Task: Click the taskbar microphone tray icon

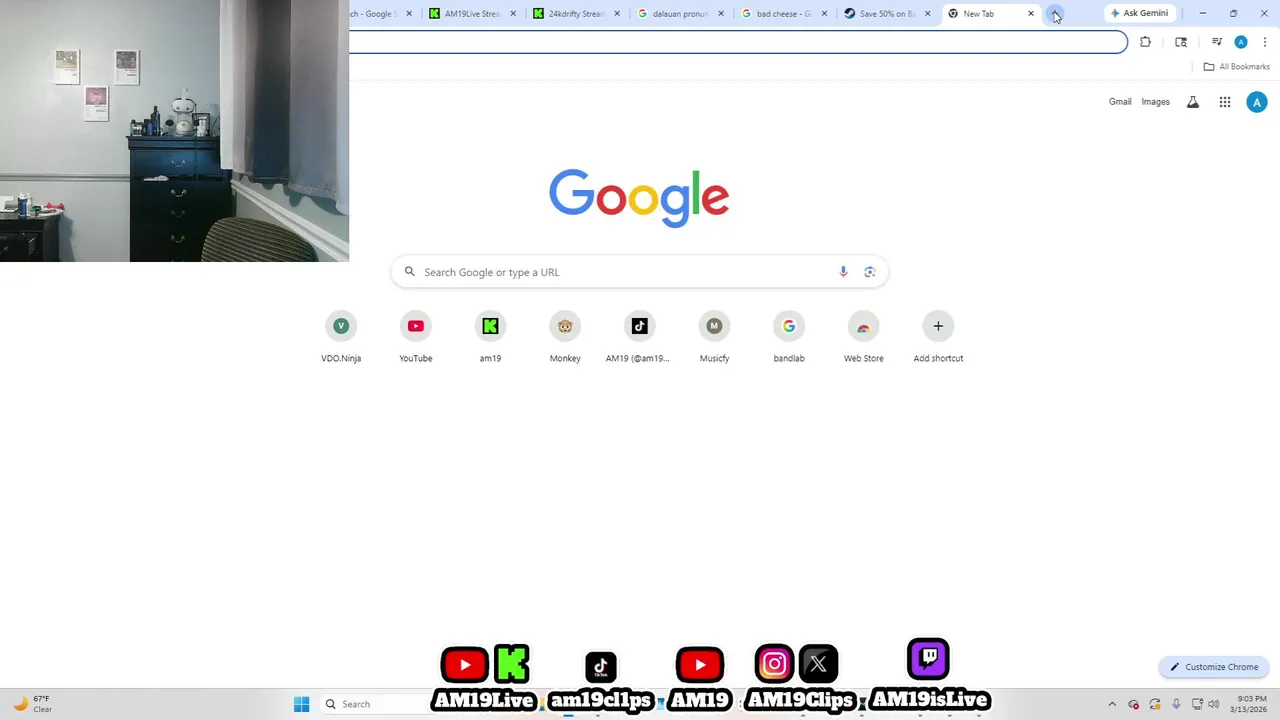Action: click(1176, 704)
